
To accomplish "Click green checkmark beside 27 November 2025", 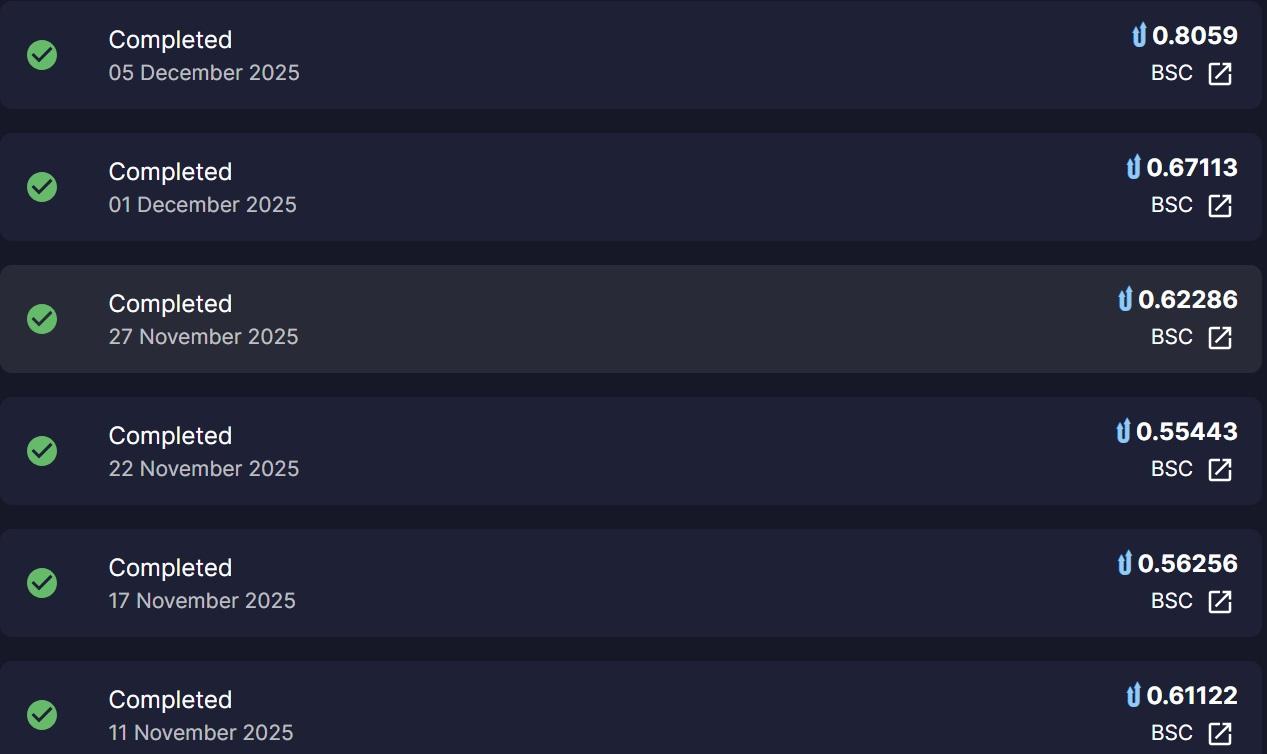I will tap(42, 319).
